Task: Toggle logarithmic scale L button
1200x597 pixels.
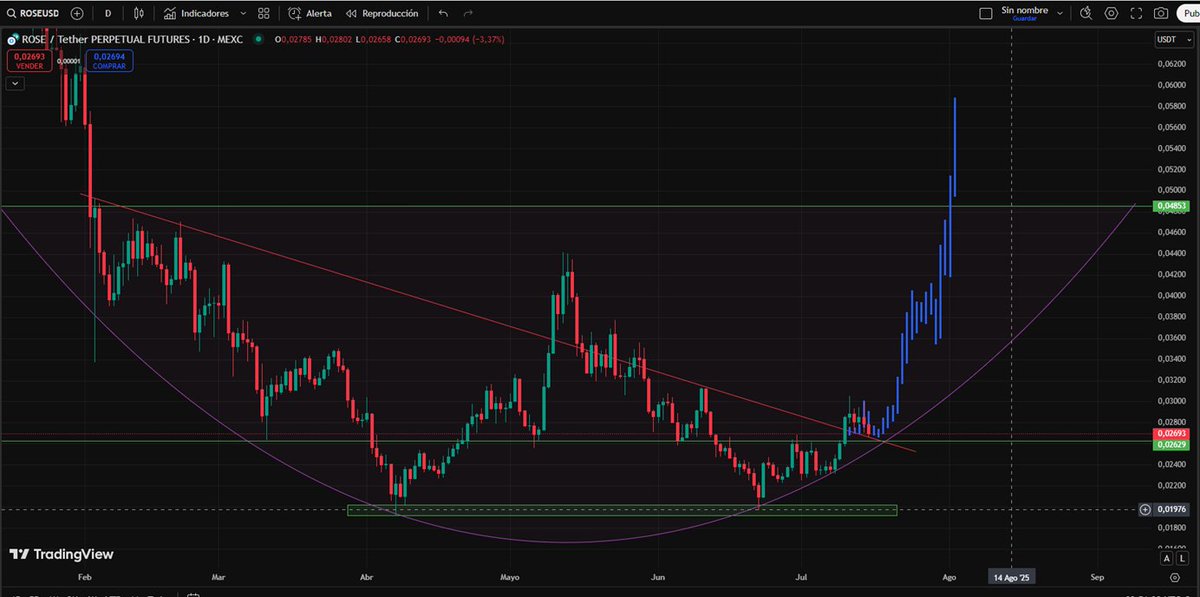Action: coord(1181,559)
